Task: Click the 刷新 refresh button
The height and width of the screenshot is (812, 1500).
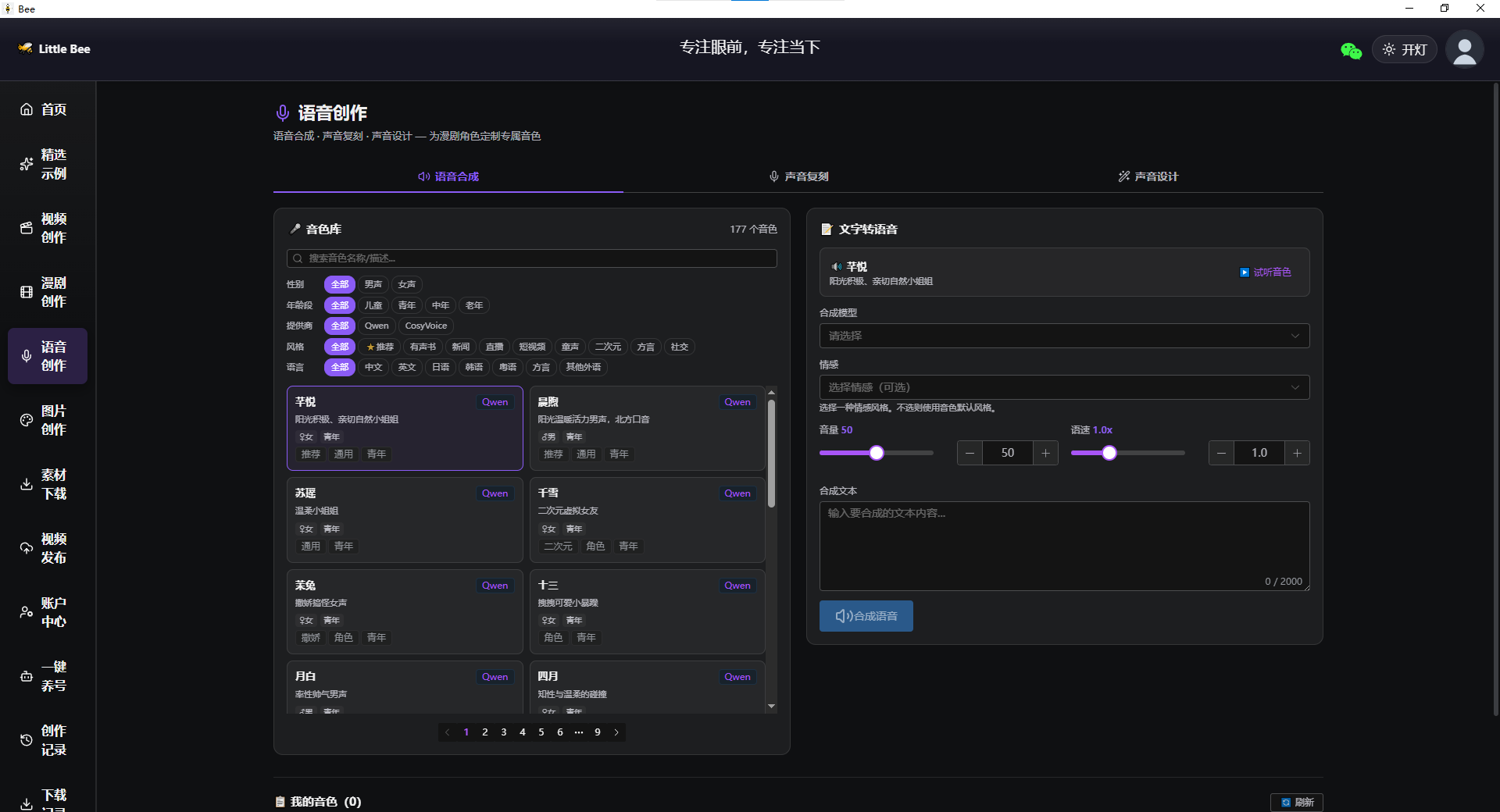Action: pos(1296,802)
